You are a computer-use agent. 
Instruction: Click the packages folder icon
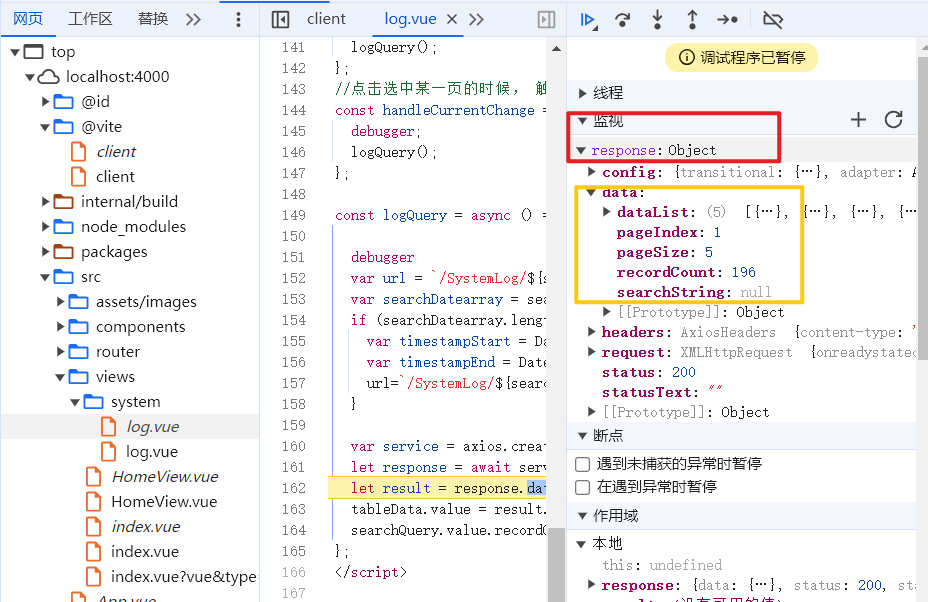point(63,252)
